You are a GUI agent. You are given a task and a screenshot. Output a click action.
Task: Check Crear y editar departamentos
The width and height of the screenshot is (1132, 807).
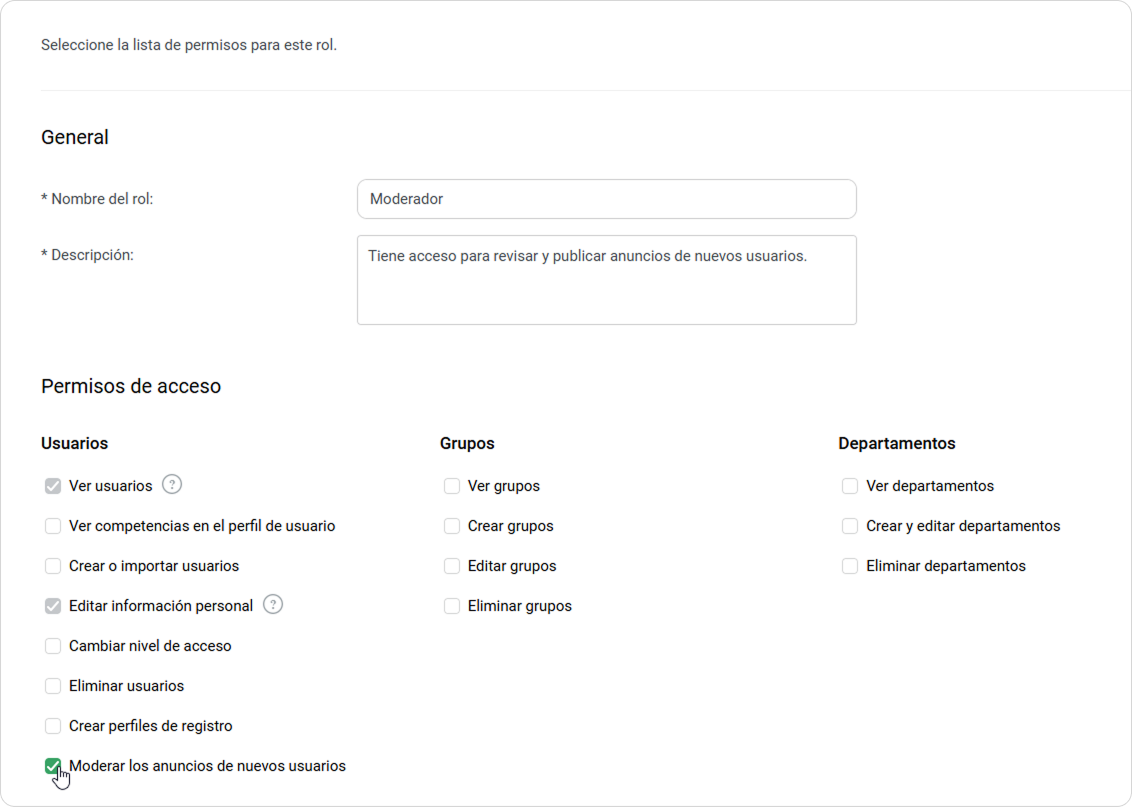pyautogui.click(x=850, y=526)
